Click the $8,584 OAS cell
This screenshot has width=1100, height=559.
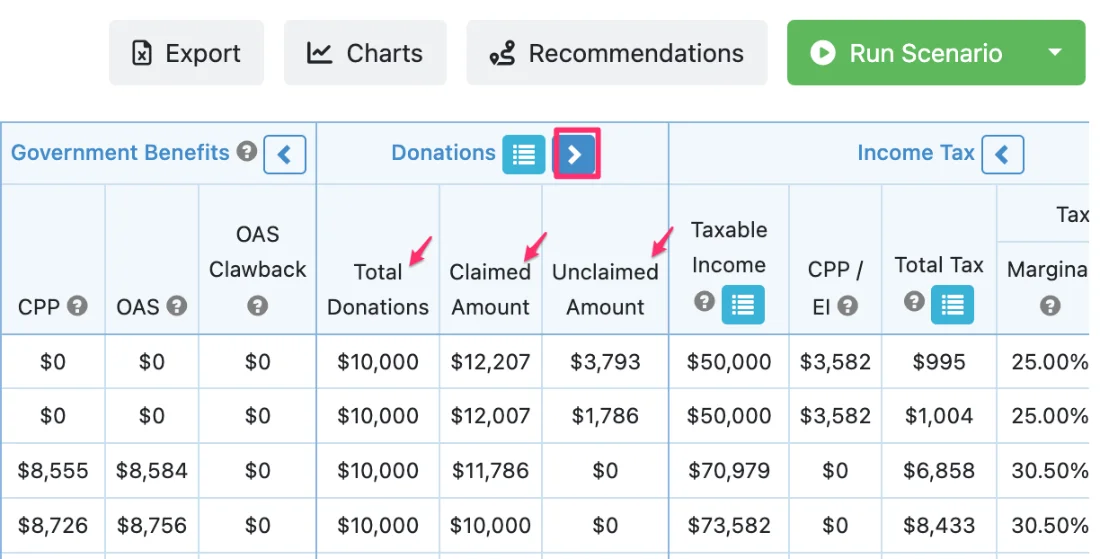[x=152, y=470]
